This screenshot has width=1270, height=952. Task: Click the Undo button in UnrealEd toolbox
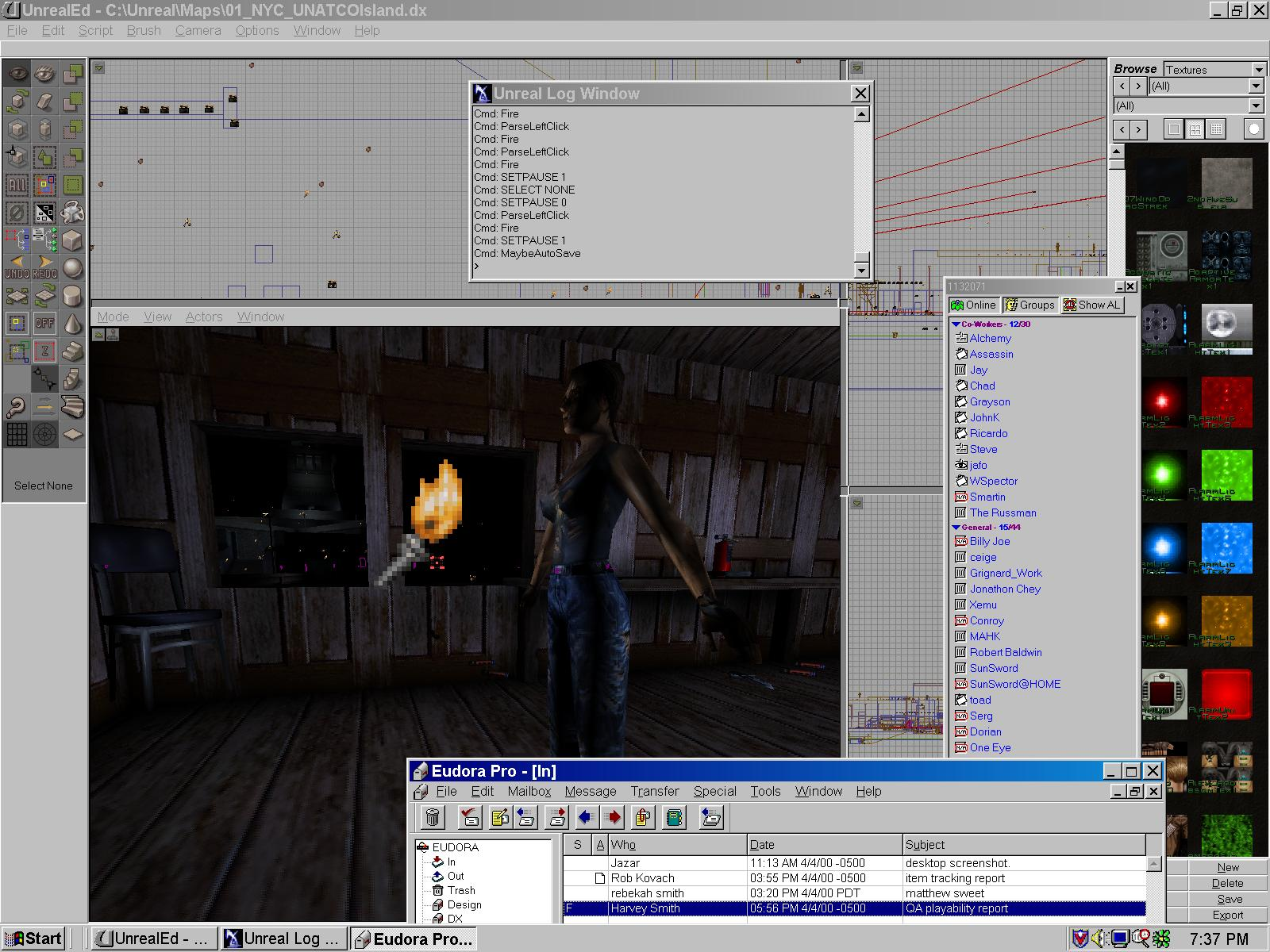tap(17, 267)
